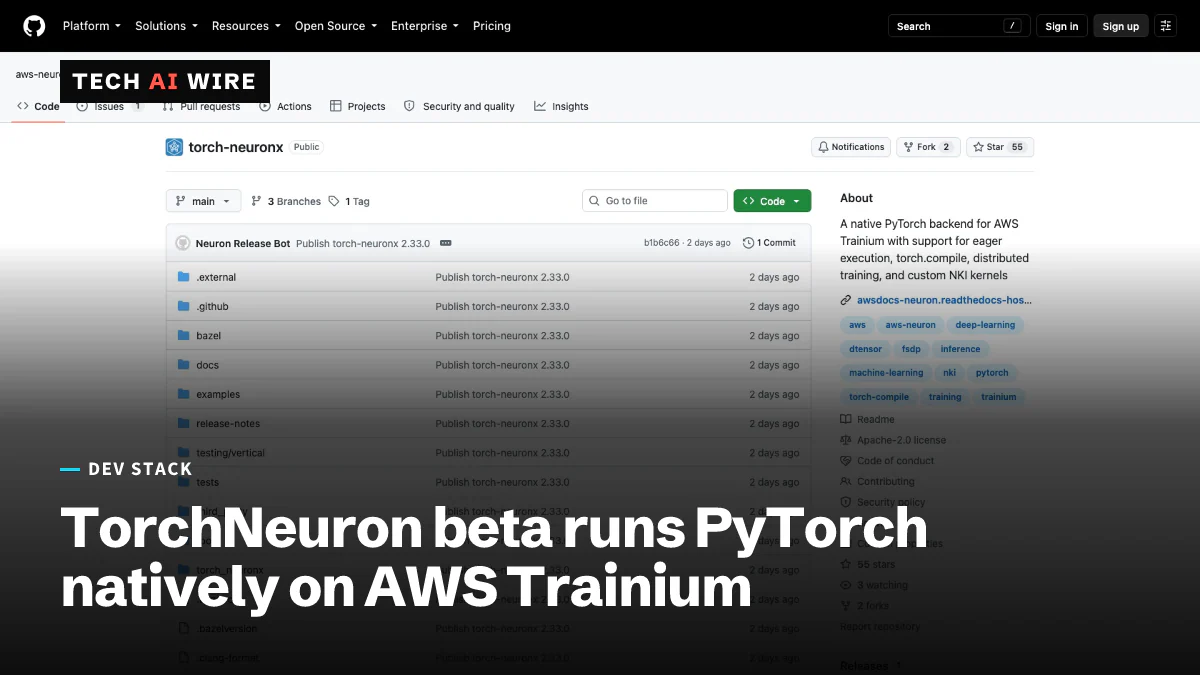The width and height of the screenshot is (1200, 675).
Task: Click the magnifier icon in Go to file
Action: (x=595, y=201)
